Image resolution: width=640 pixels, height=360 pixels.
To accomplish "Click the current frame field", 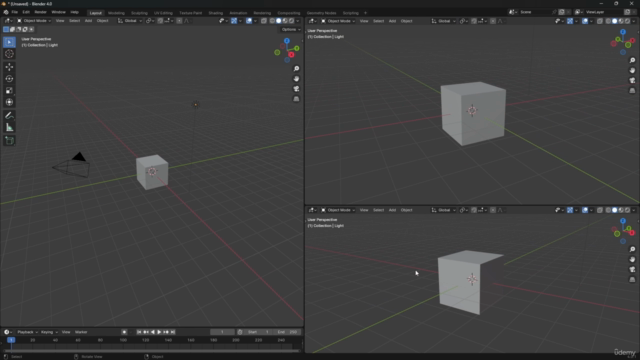I will coord(222,332).
